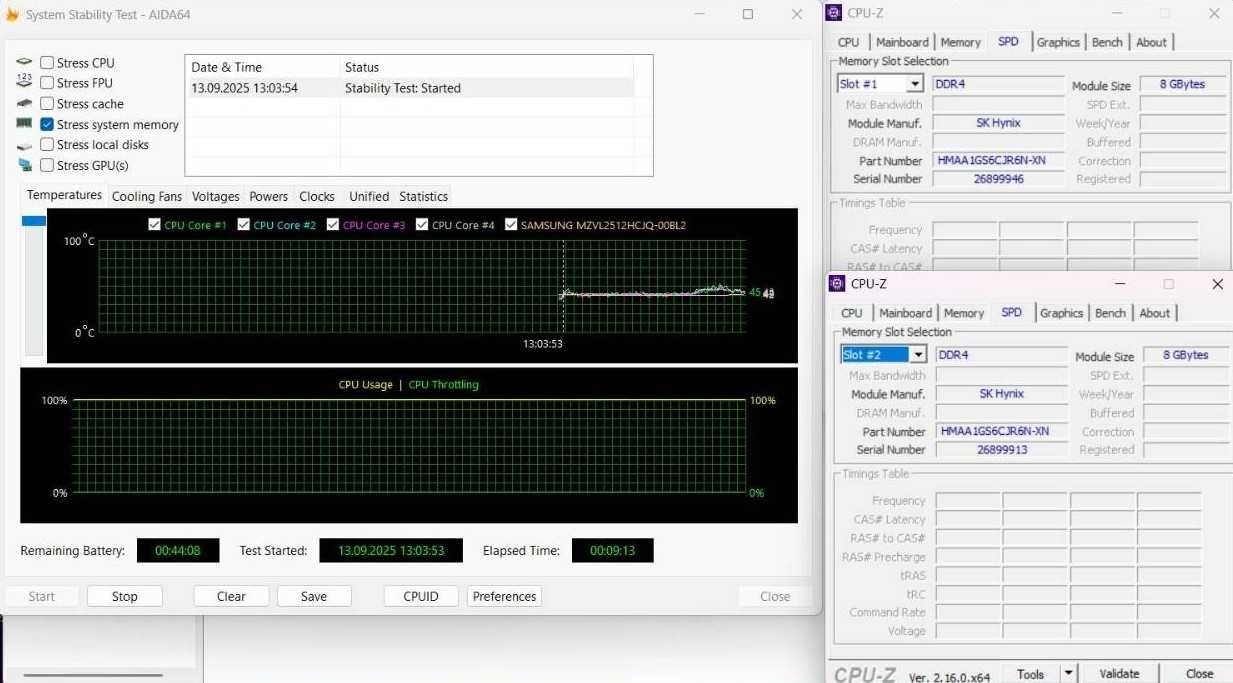
Task: Select Mainboard tab in lower CPU-Z window
Action: (x=906, y=313)
